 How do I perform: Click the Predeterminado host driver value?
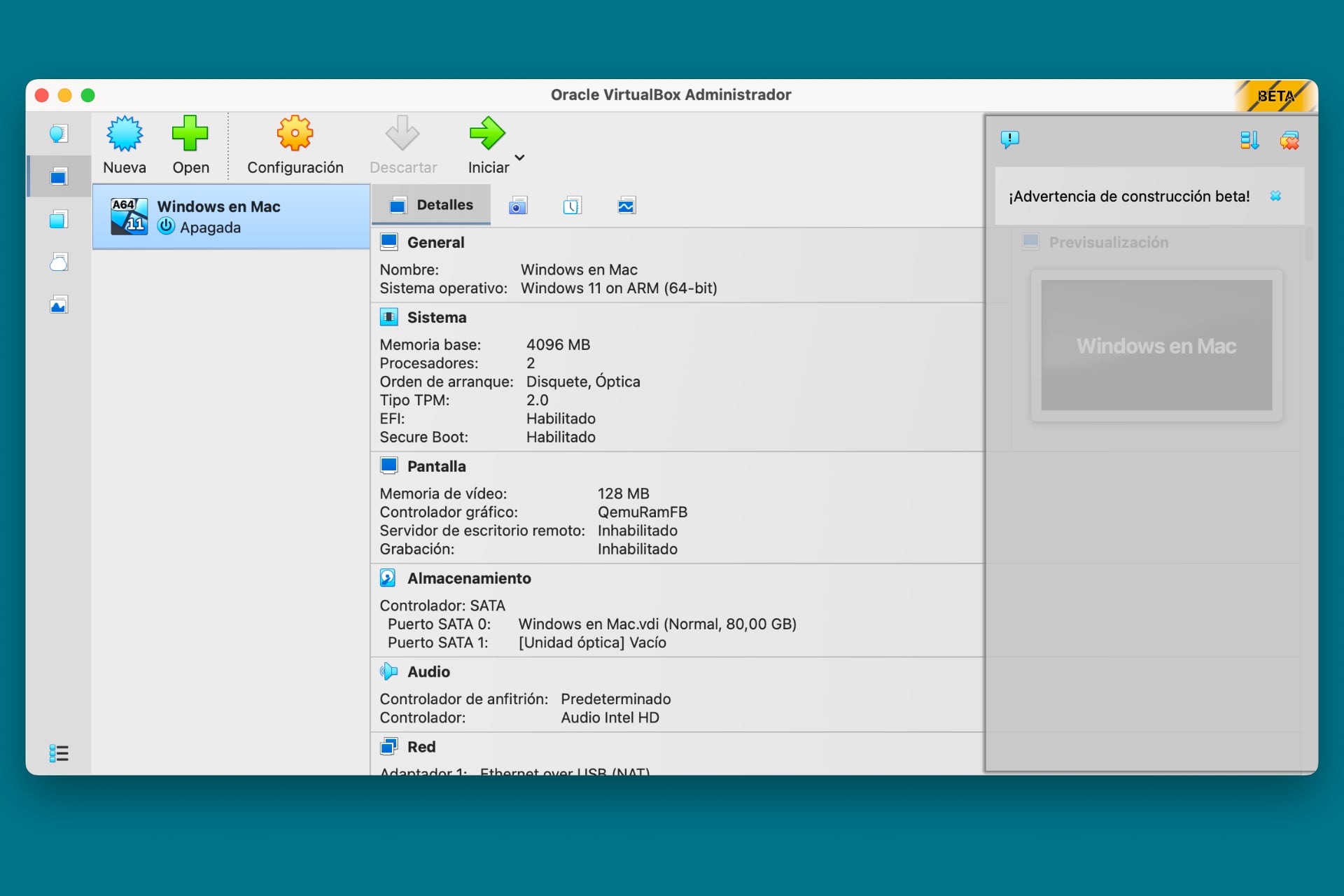point(615,699)
